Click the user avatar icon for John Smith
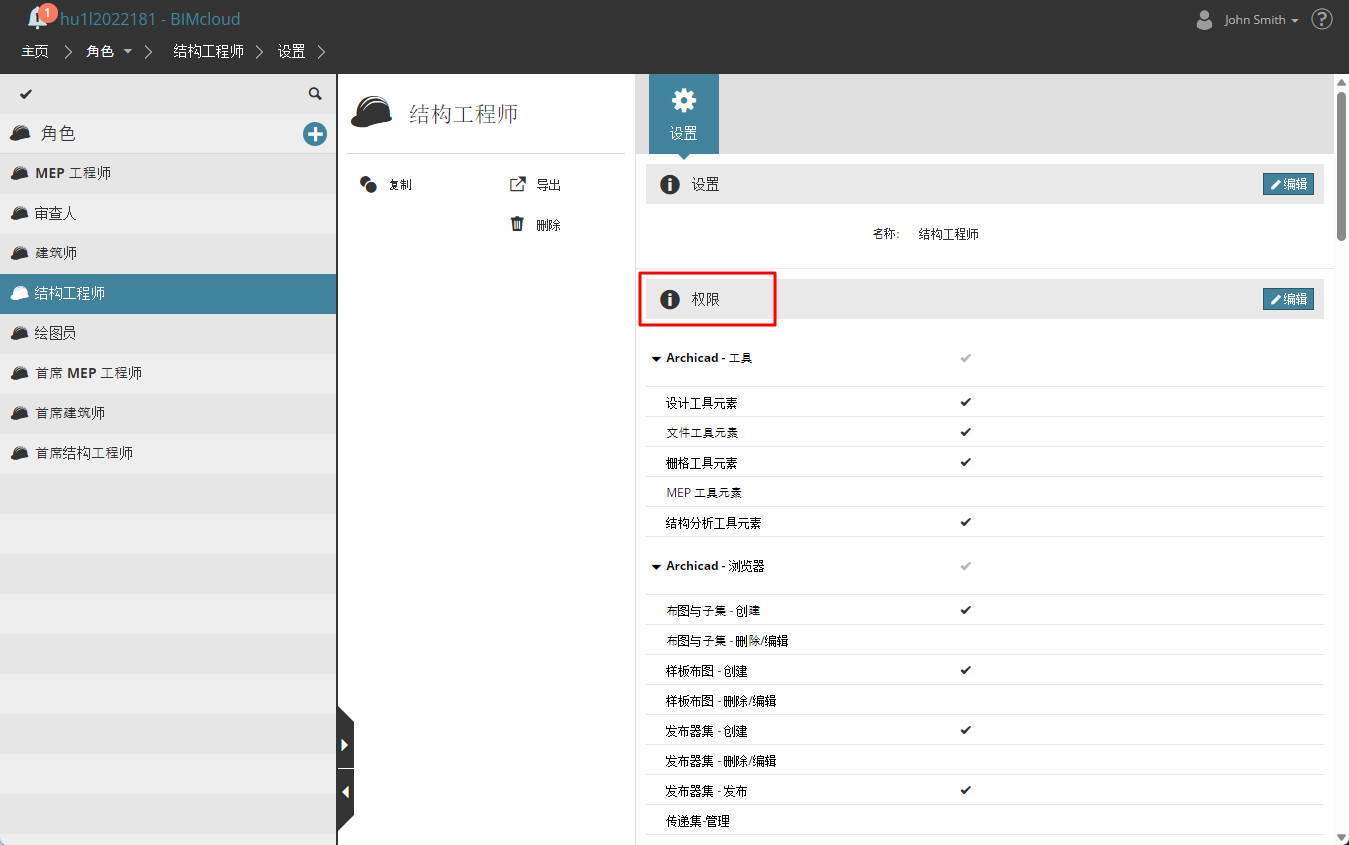Screen dimensions: 1349x845 (x=1204, y=19)
